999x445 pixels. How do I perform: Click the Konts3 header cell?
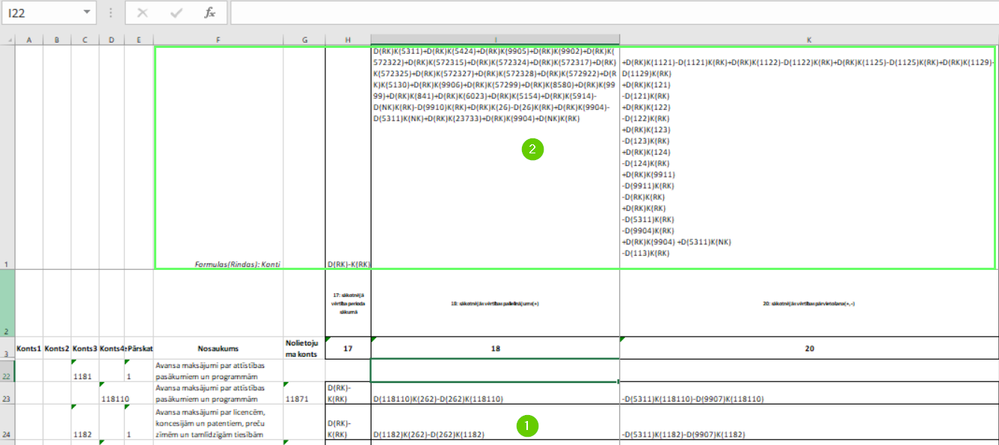click(85, 348)
